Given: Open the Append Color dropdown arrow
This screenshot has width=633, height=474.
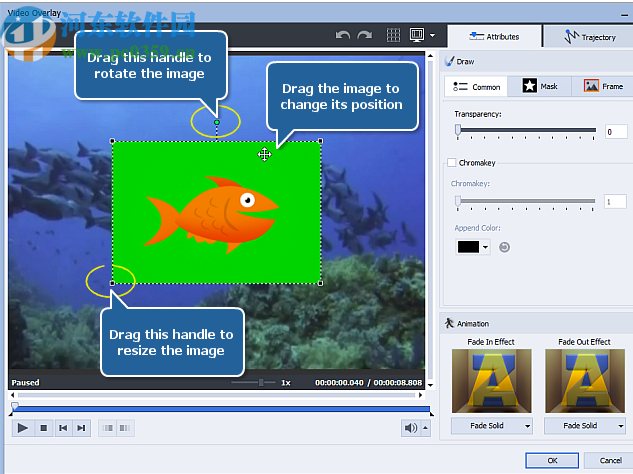Looking at the screenshot, I should [x=485, y=247].
